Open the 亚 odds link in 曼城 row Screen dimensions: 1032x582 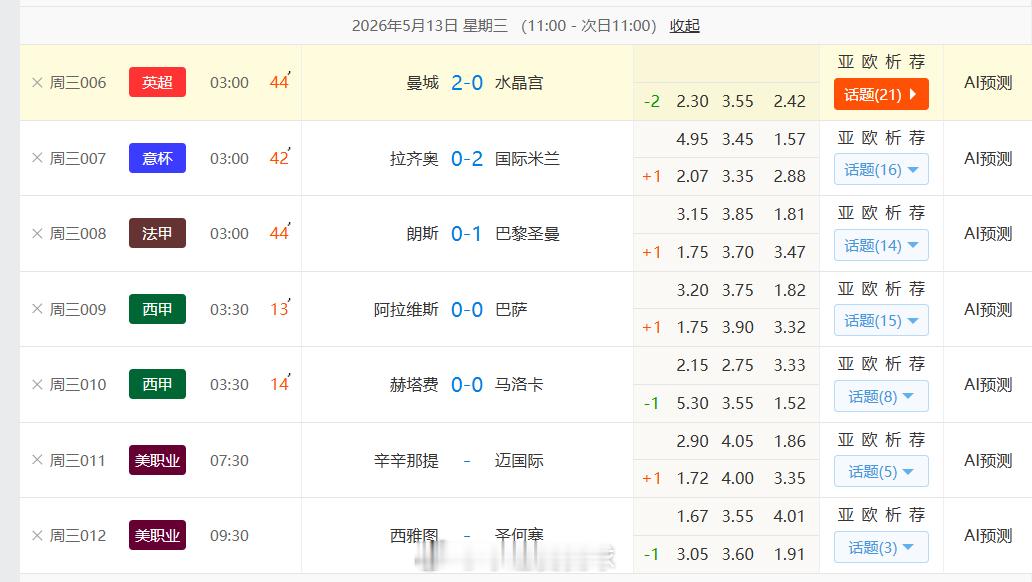click(846, 62)
